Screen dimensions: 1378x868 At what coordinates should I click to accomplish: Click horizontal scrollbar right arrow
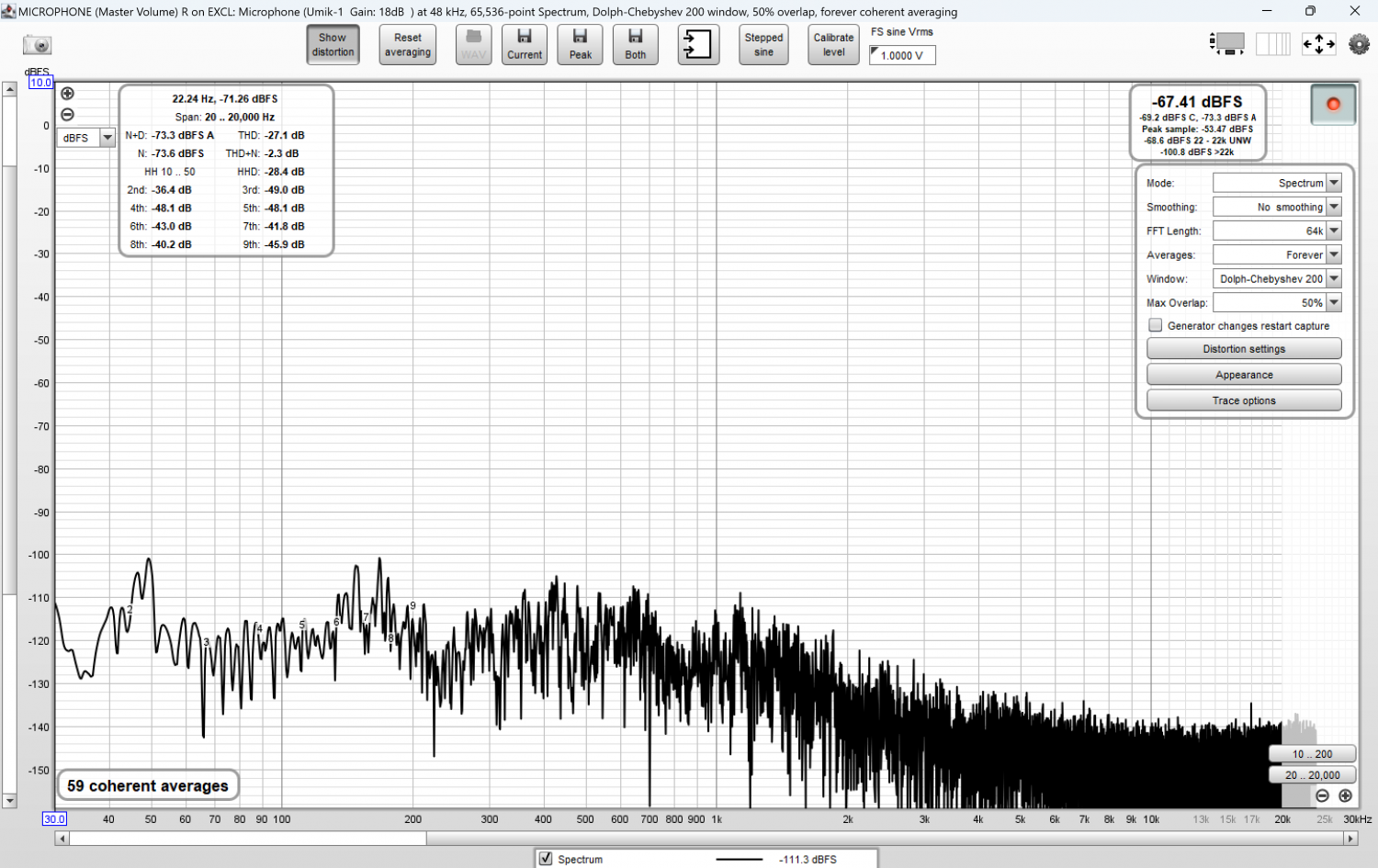pos(1350,839)
